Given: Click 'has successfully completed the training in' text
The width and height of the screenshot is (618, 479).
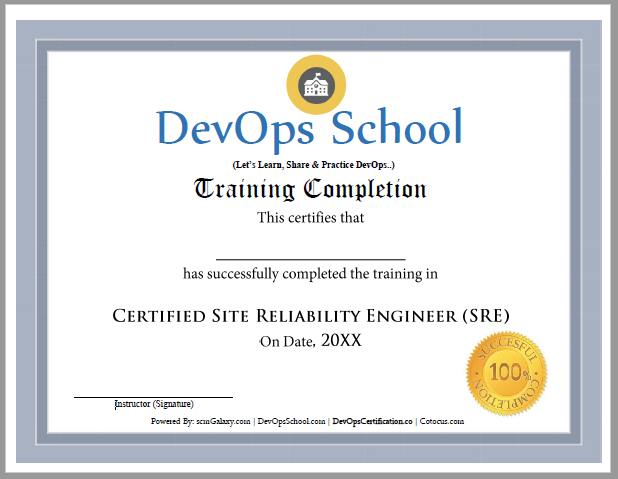Looking at the screenshot, I should pos(310,273).
